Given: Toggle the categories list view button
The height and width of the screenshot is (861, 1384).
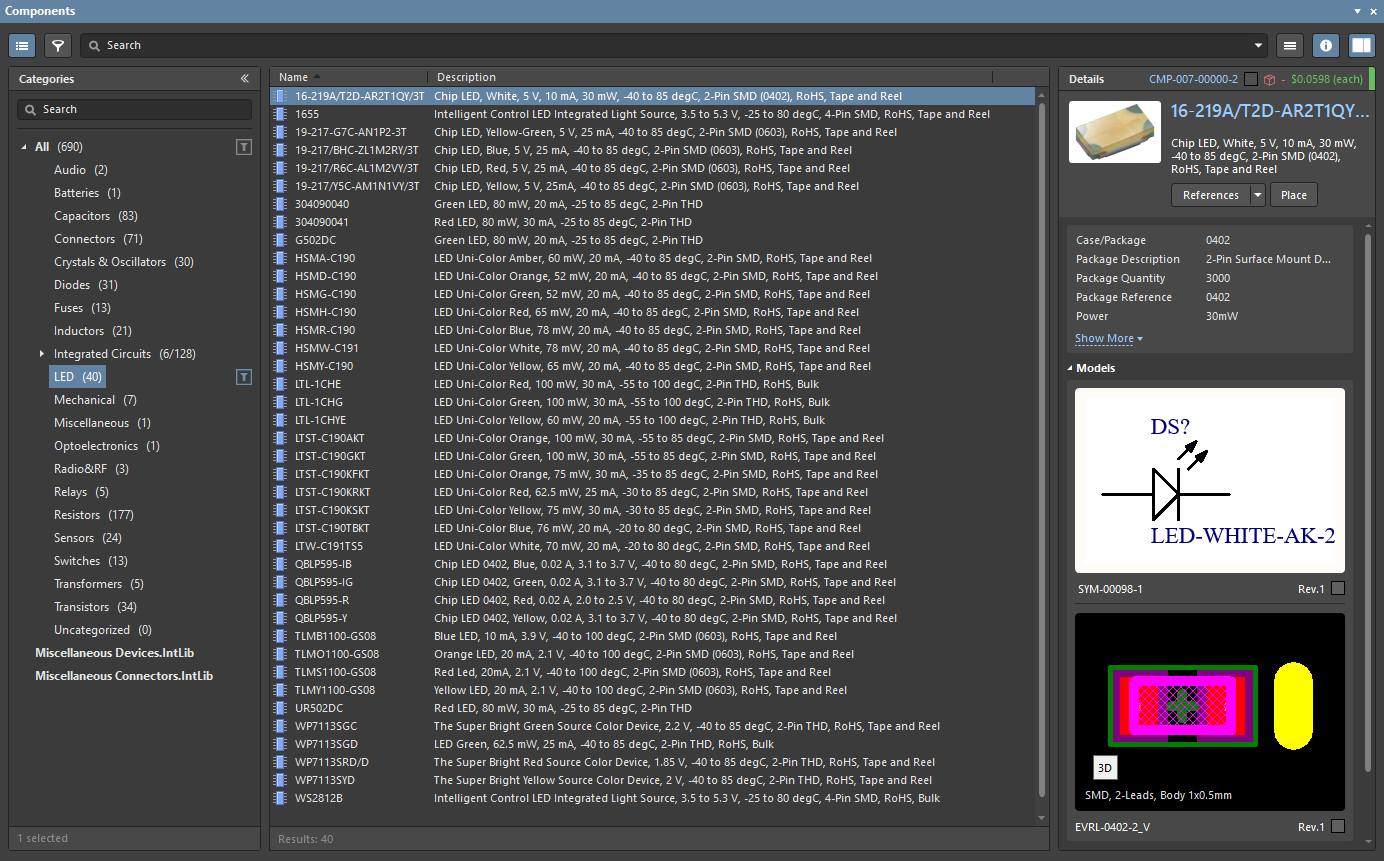Looking at the screenshot, I should click(22, 45).
